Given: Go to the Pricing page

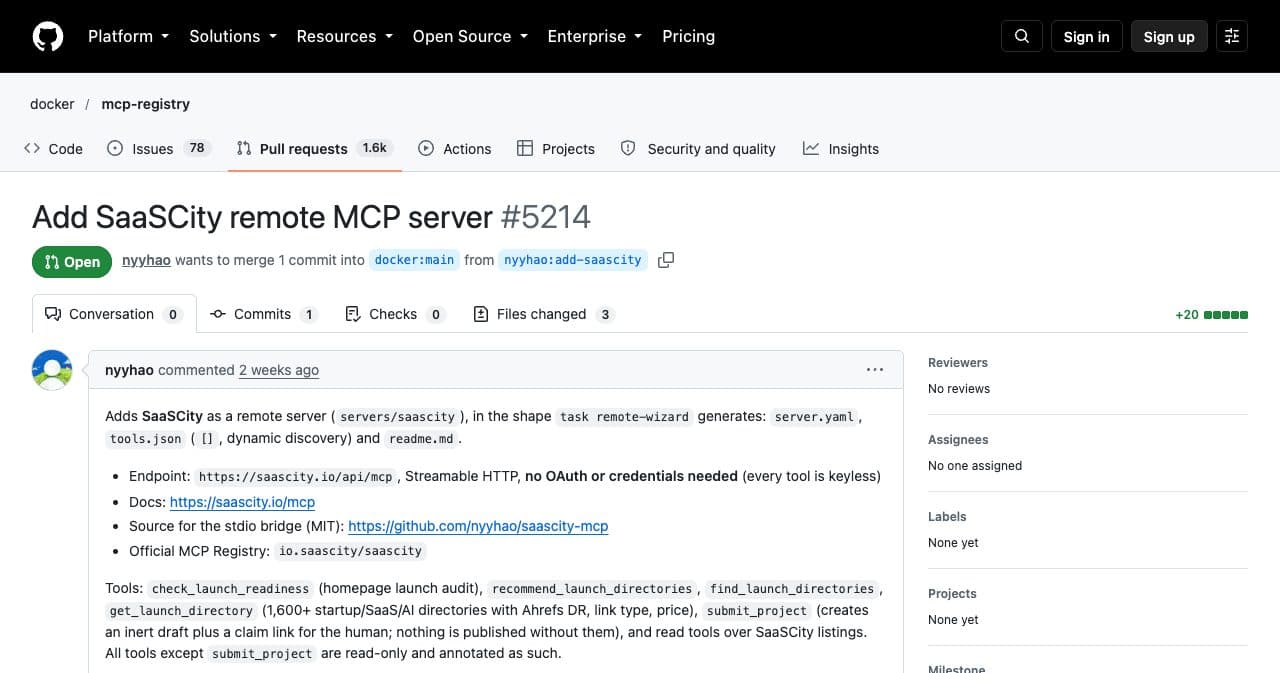Looking at the screenshot, I should 689,36.
